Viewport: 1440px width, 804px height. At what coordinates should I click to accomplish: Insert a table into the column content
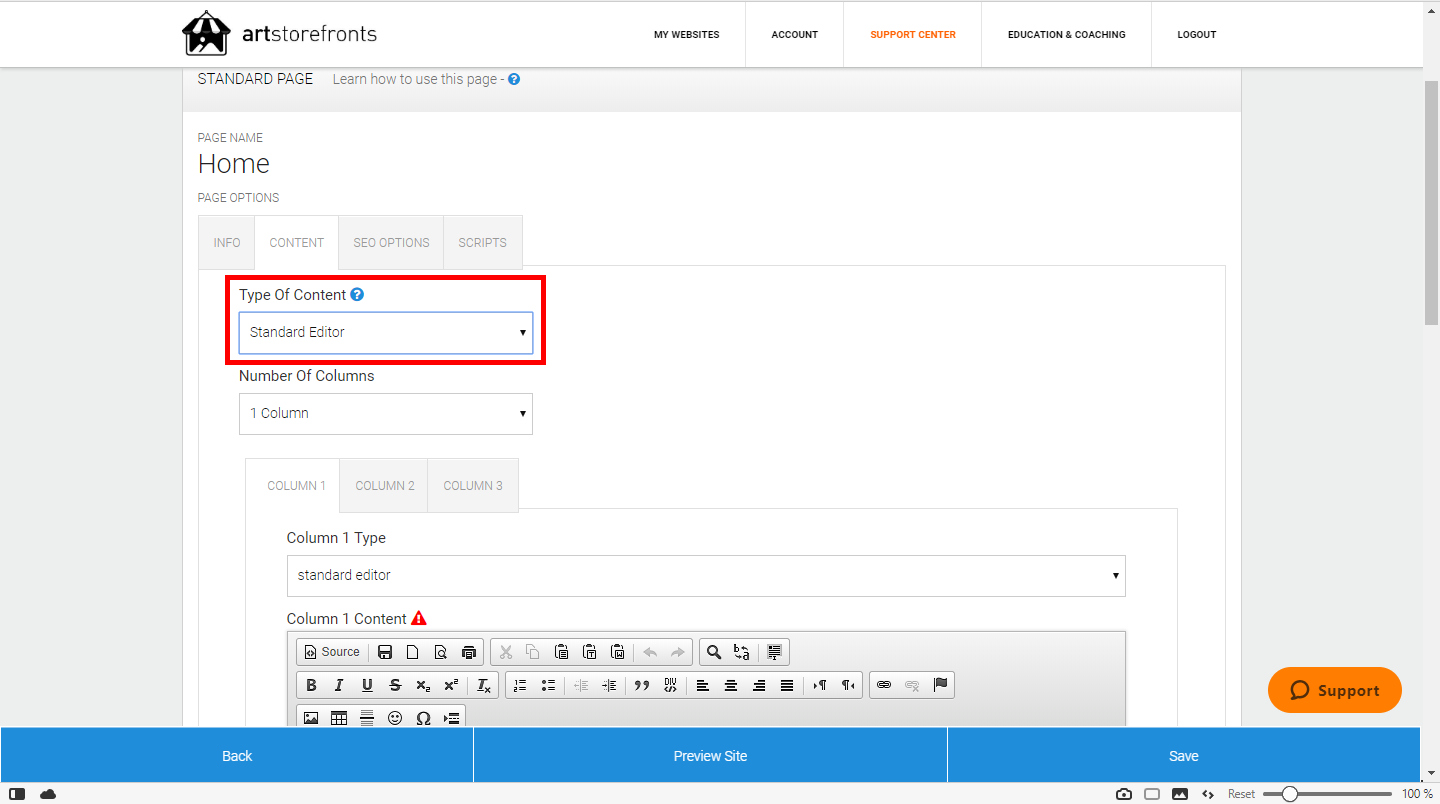(338, 717)
